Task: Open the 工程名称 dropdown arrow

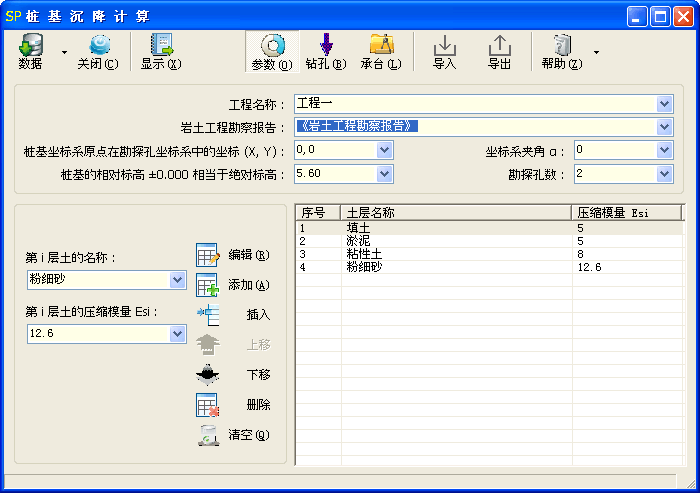Action: pyautogui.click(x=664, y=104)
